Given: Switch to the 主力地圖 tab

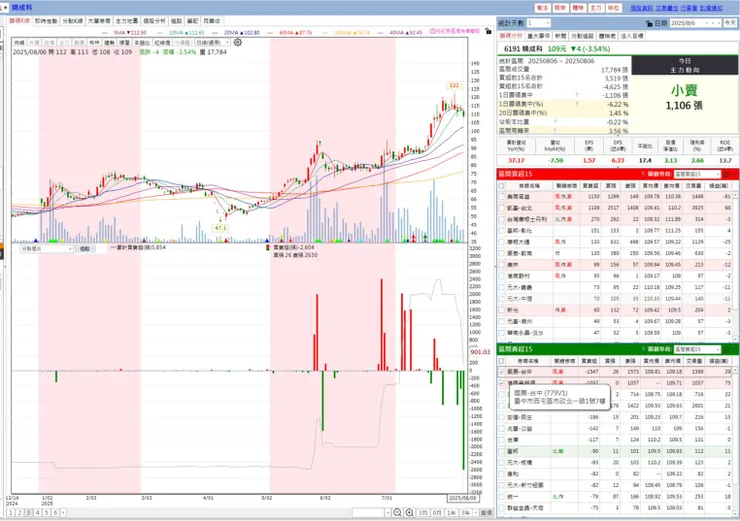Looking at the screenshot, I should coord(127,21).
